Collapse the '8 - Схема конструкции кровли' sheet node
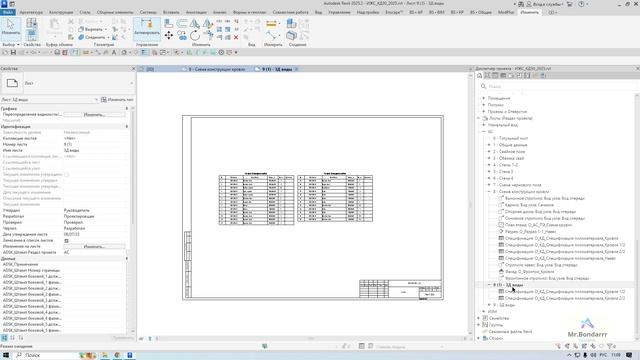Screen dimensions: 640x360 pyautogui.click(x=489, y=191)
